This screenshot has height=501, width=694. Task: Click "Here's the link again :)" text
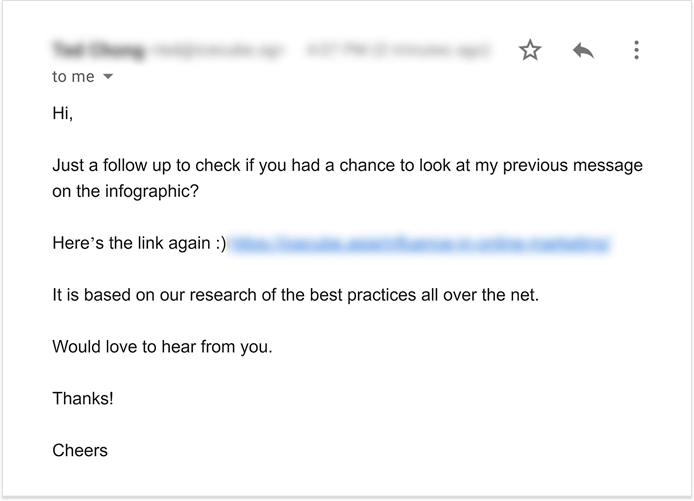click(x=139, y=243)
